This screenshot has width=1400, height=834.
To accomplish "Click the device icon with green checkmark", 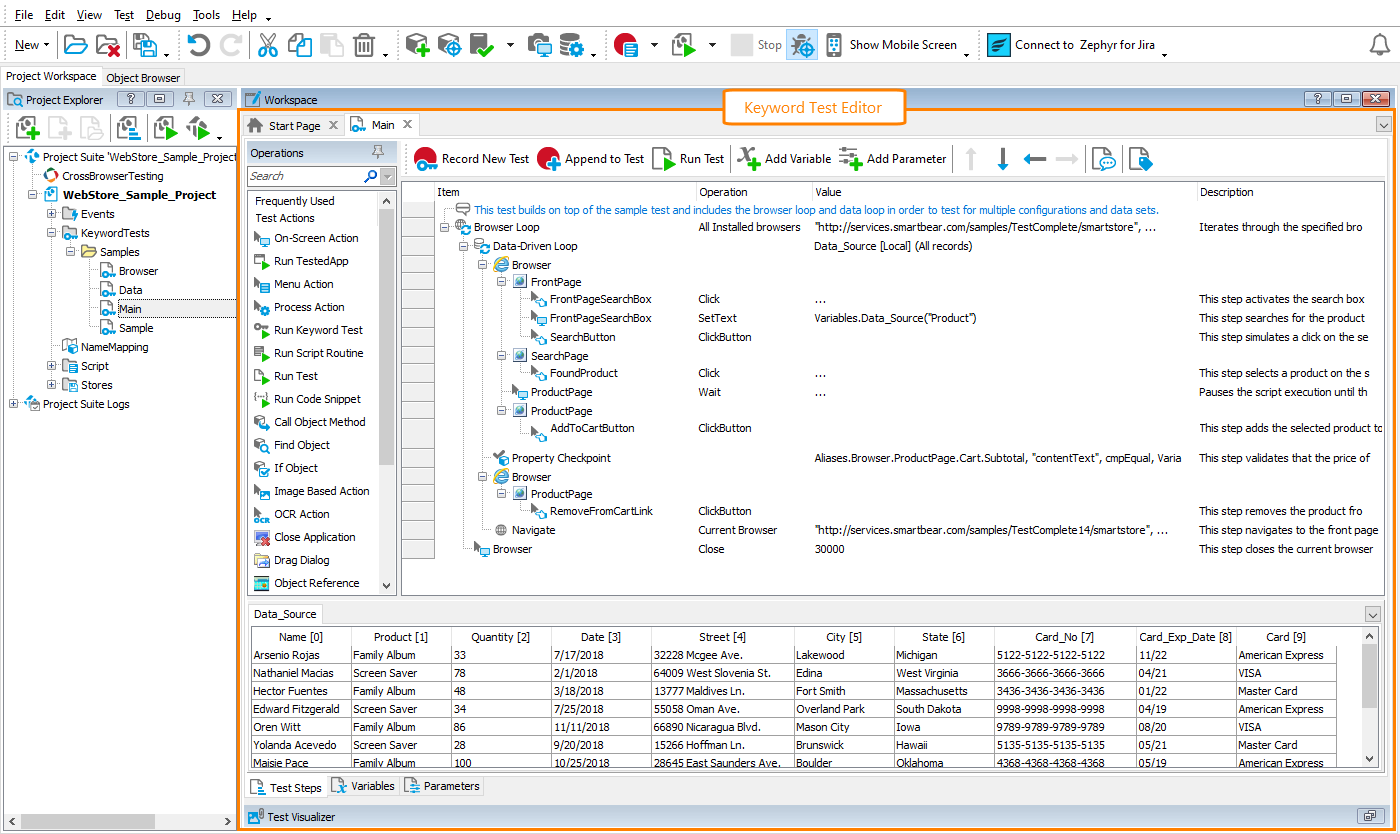I will tap(483, 45).
